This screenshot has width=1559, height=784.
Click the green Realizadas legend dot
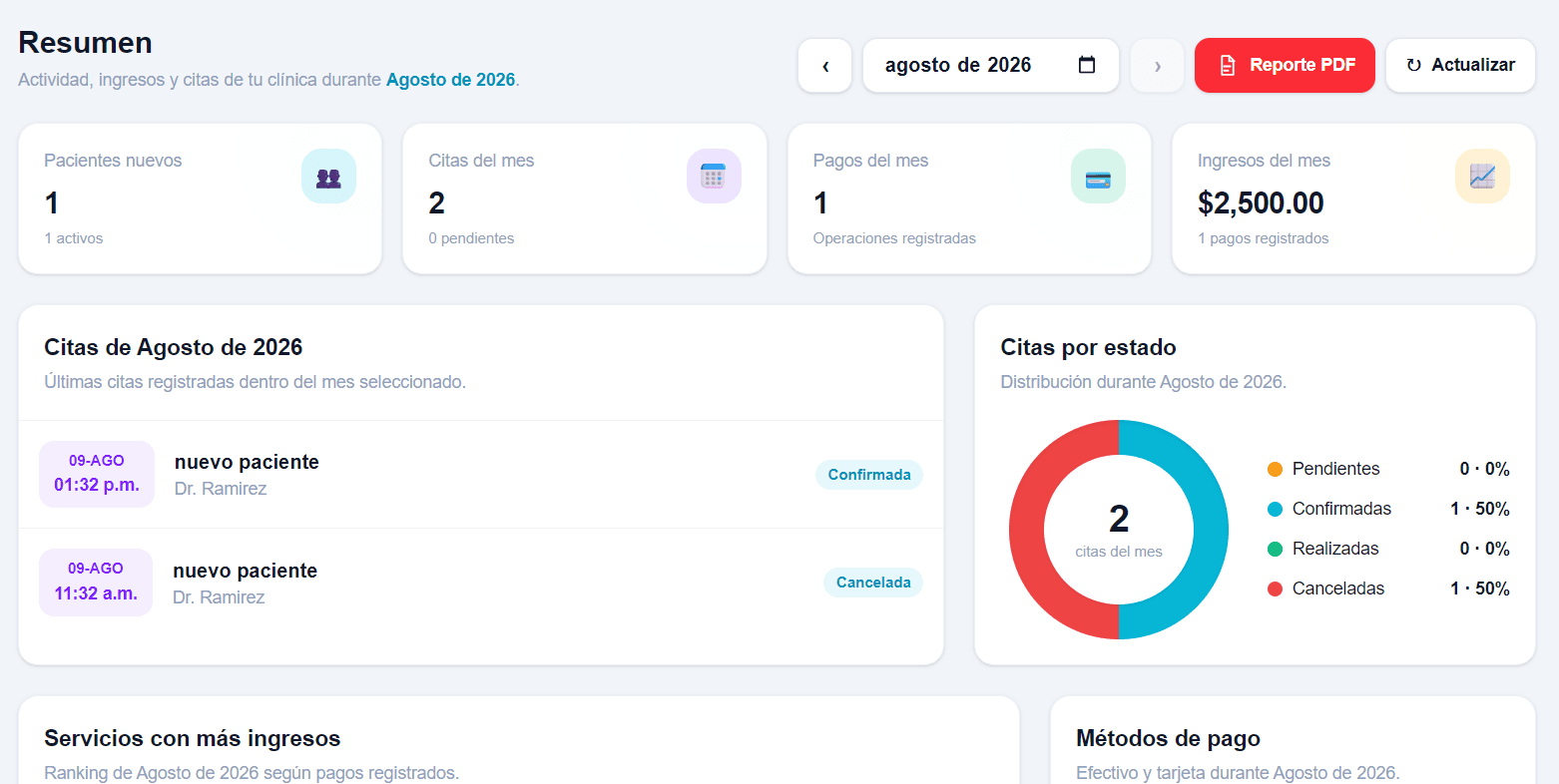pos(1275,549)
